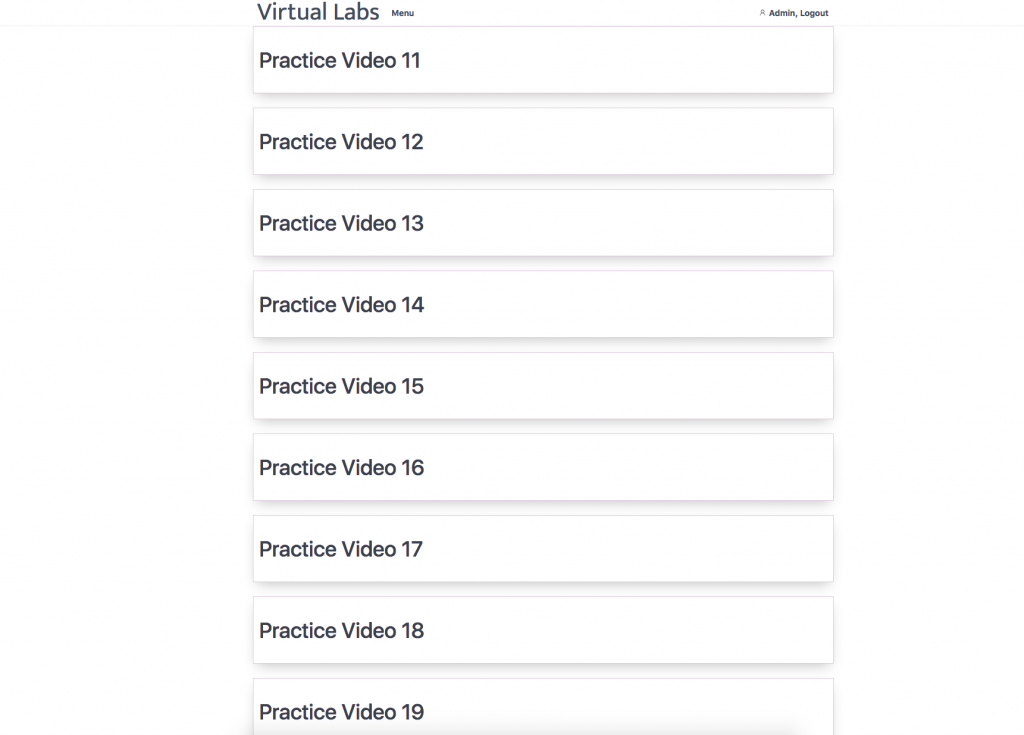Log out using the Logout link

point(814,13)
